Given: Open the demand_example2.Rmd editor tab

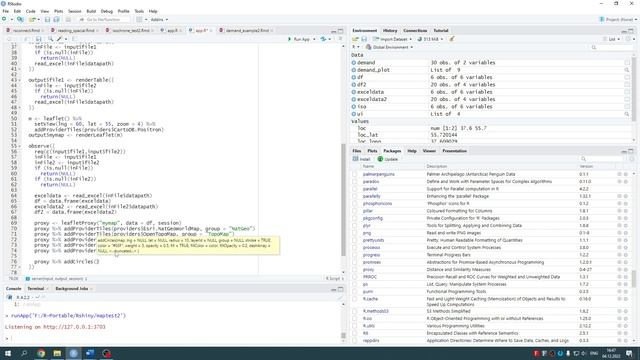Looking at the screenshot, I should click(x=247, y=31).
